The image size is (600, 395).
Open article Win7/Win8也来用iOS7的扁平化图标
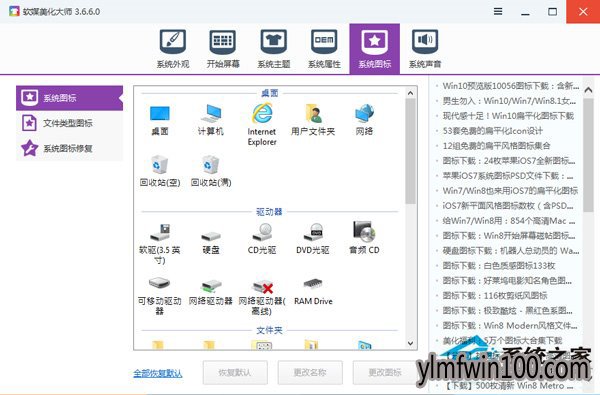(510, 191)
